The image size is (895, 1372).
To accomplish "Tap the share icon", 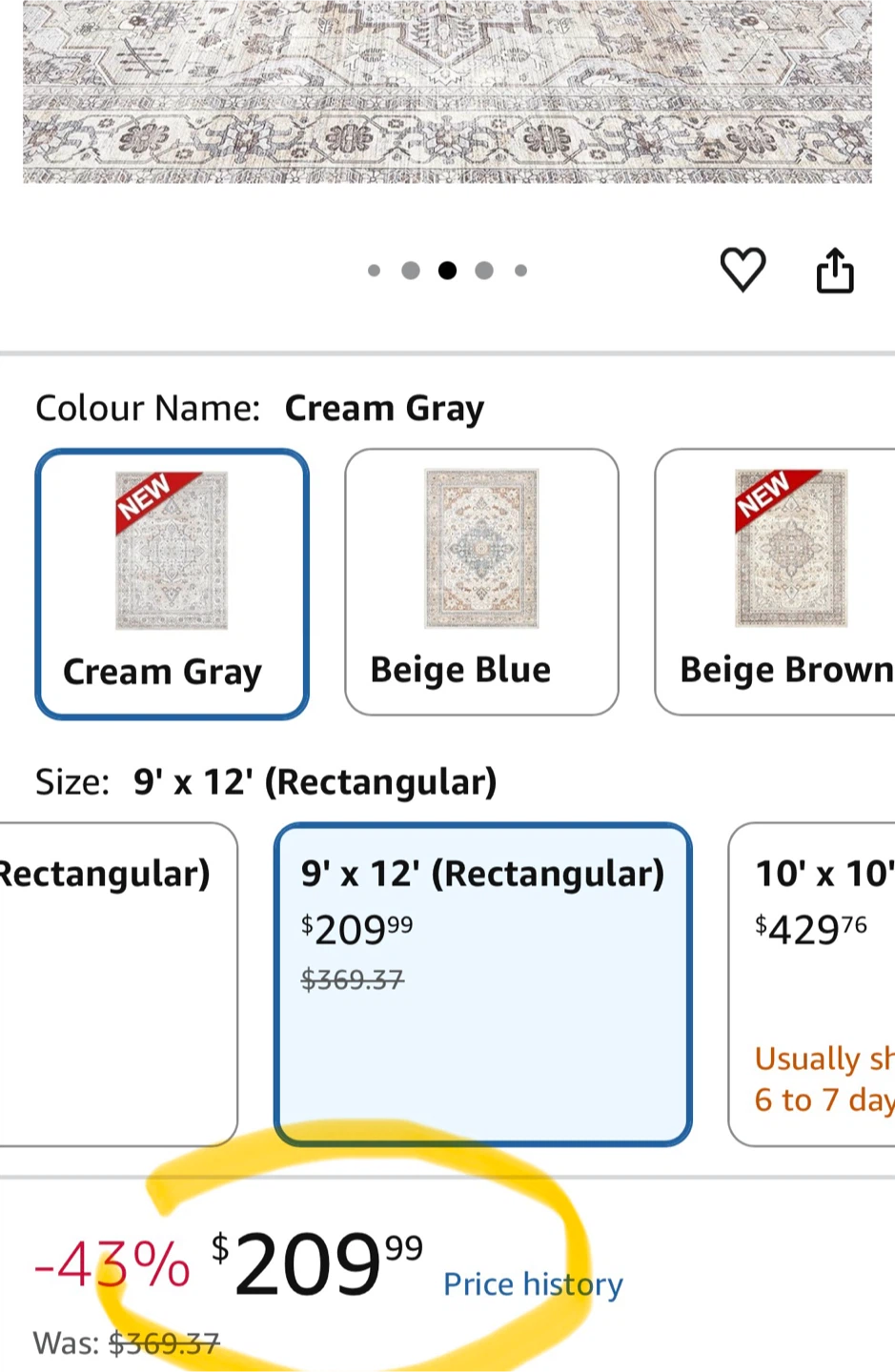I will point(835,270).
